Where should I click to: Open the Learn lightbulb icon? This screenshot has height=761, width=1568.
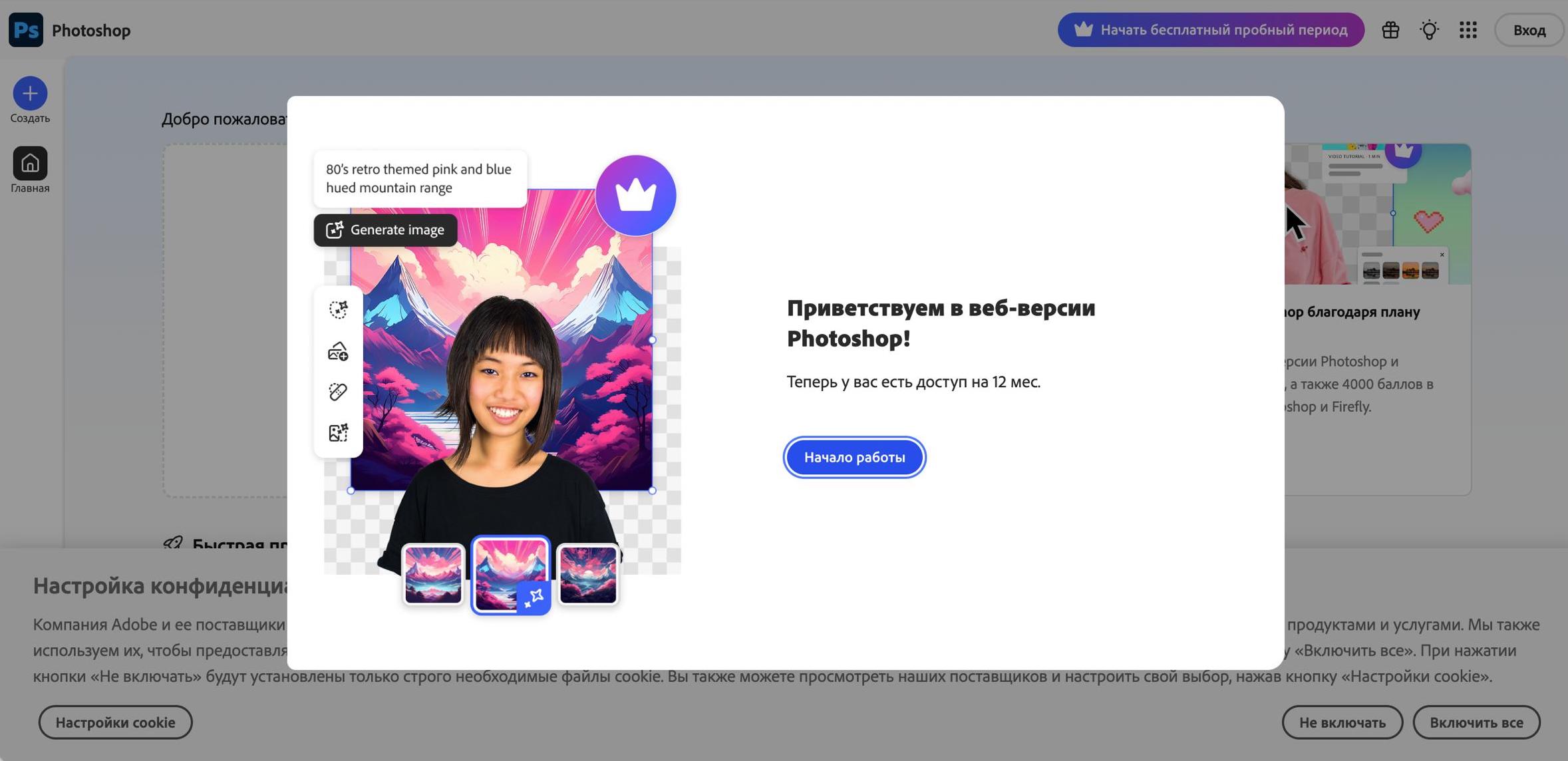[x=1429, y=29]
